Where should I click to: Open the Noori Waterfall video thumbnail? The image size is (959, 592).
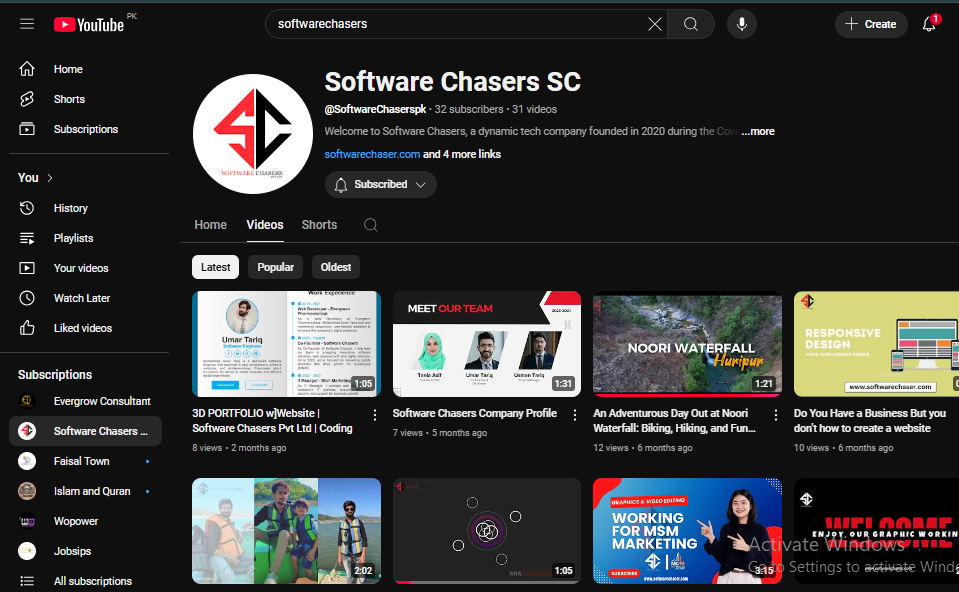[687, 344]
